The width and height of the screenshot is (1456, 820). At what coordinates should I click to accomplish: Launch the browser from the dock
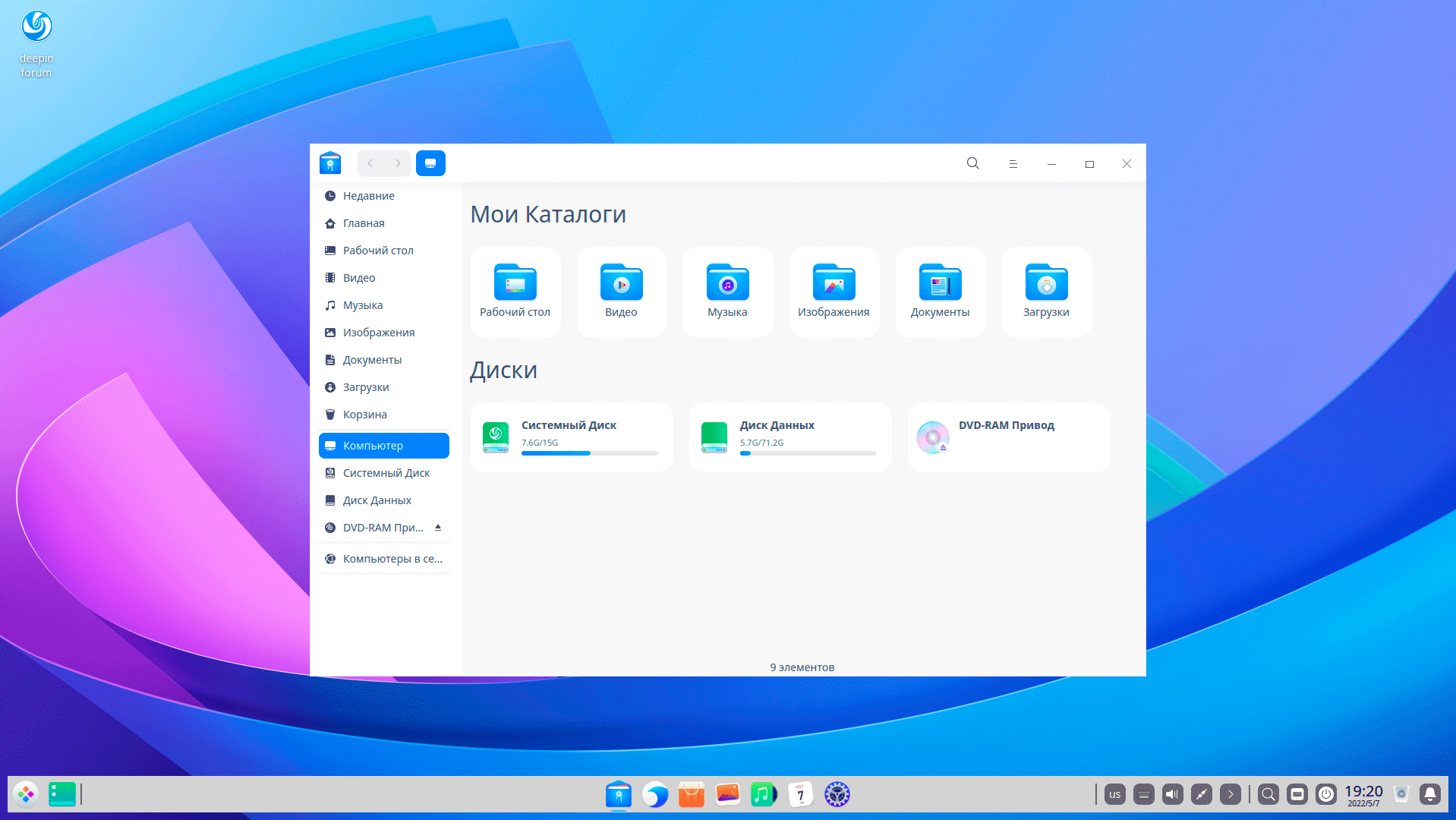coord(655,794)
